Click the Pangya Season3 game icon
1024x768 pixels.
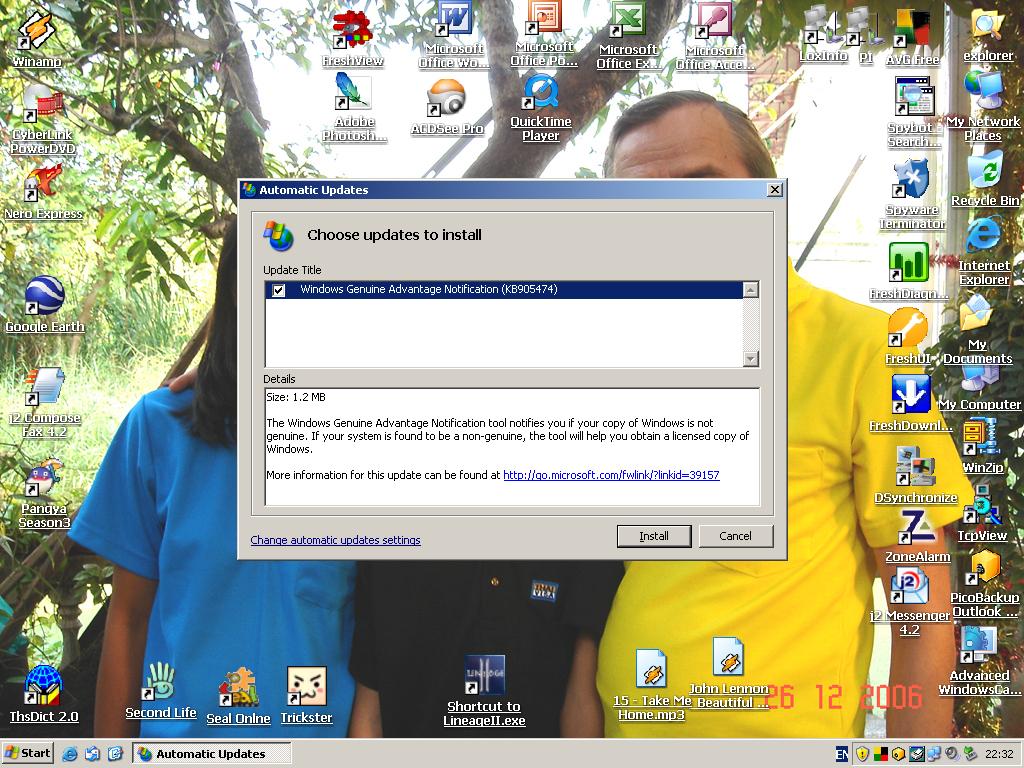point(44,494)
